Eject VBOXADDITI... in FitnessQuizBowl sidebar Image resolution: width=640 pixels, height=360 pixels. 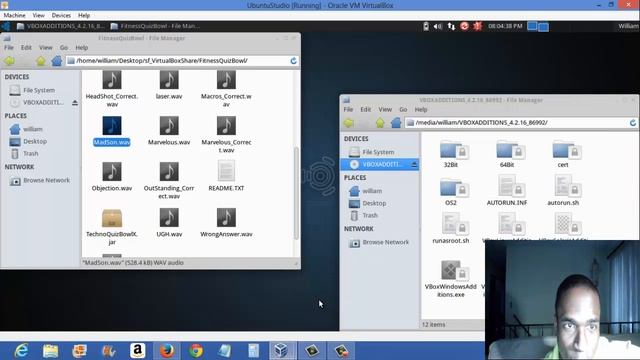(x=75, y=102)
